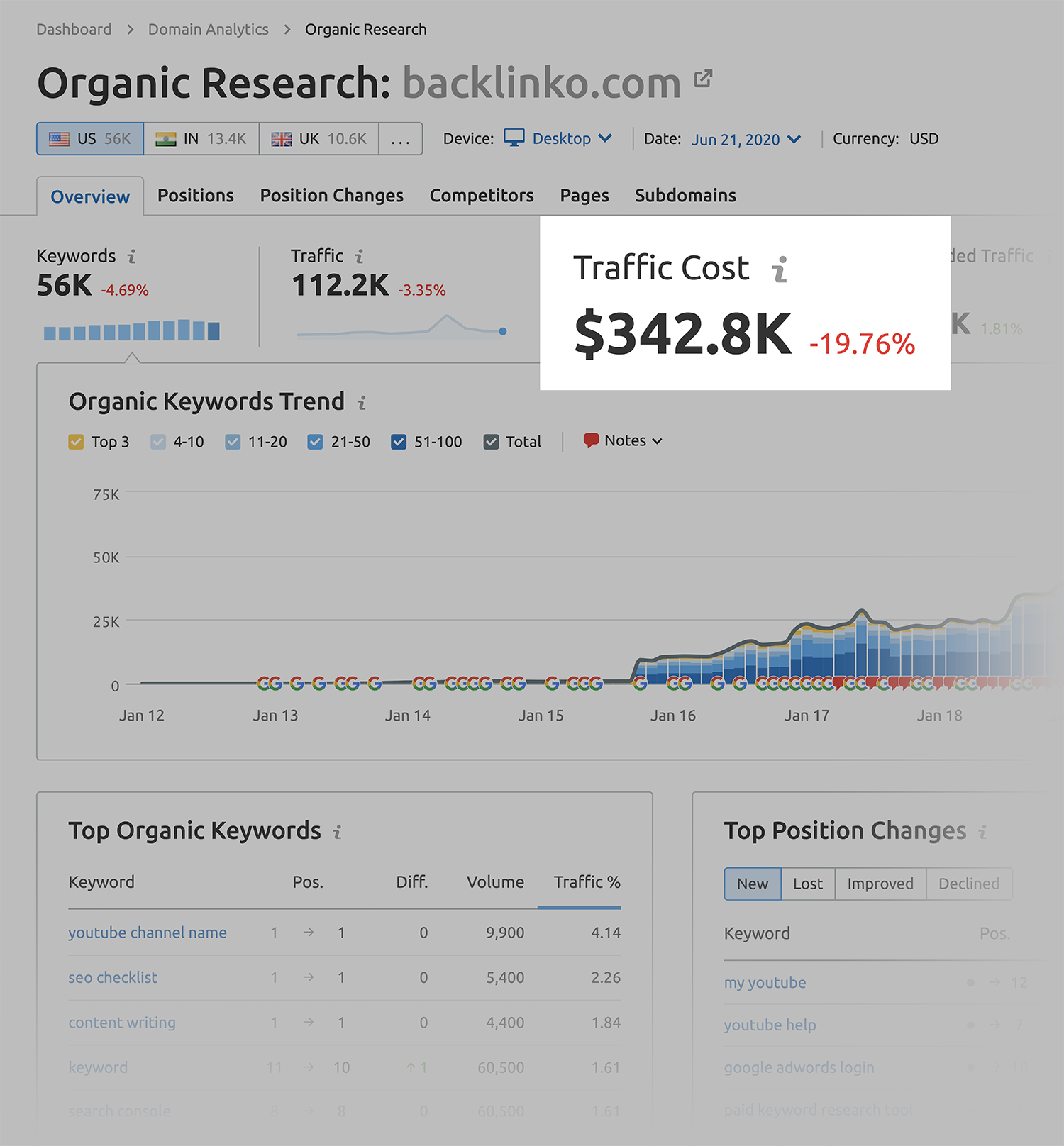The image size is (1064, 1146).
Task: Toggle the 51-100 positions checkbox
Action: point(399,442)
